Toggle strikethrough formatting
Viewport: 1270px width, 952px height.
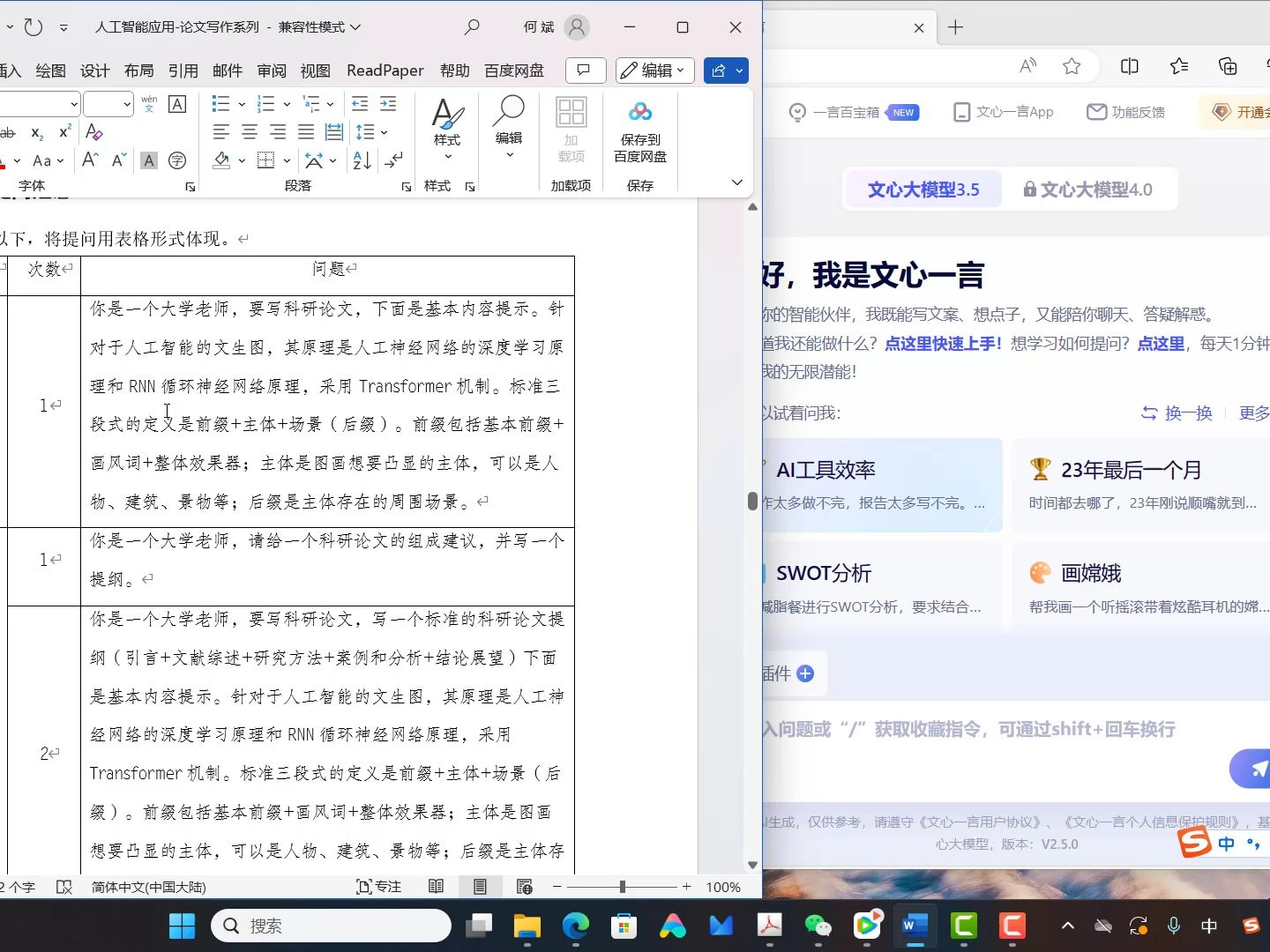pos(8,132)
